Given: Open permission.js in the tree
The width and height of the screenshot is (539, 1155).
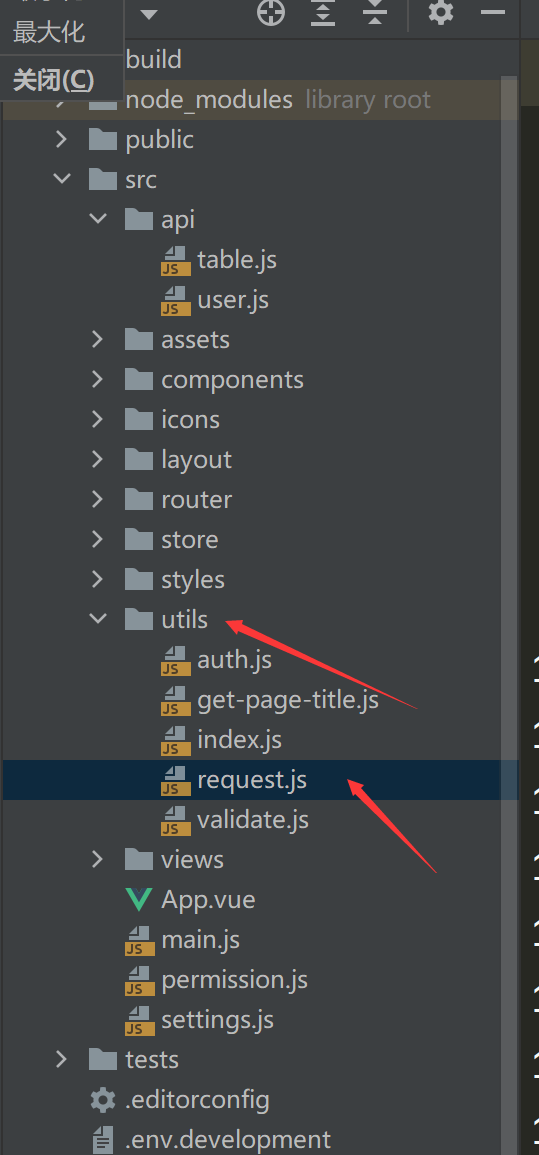Looking at the screenshot, I should click(234, 980).
